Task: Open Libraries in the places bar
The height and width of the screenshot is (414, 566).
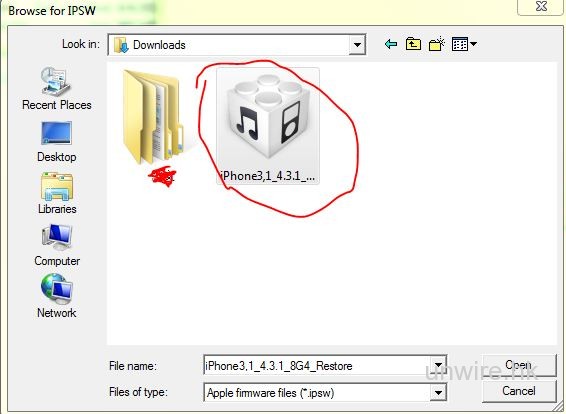Action: click(x=57, y=194)
